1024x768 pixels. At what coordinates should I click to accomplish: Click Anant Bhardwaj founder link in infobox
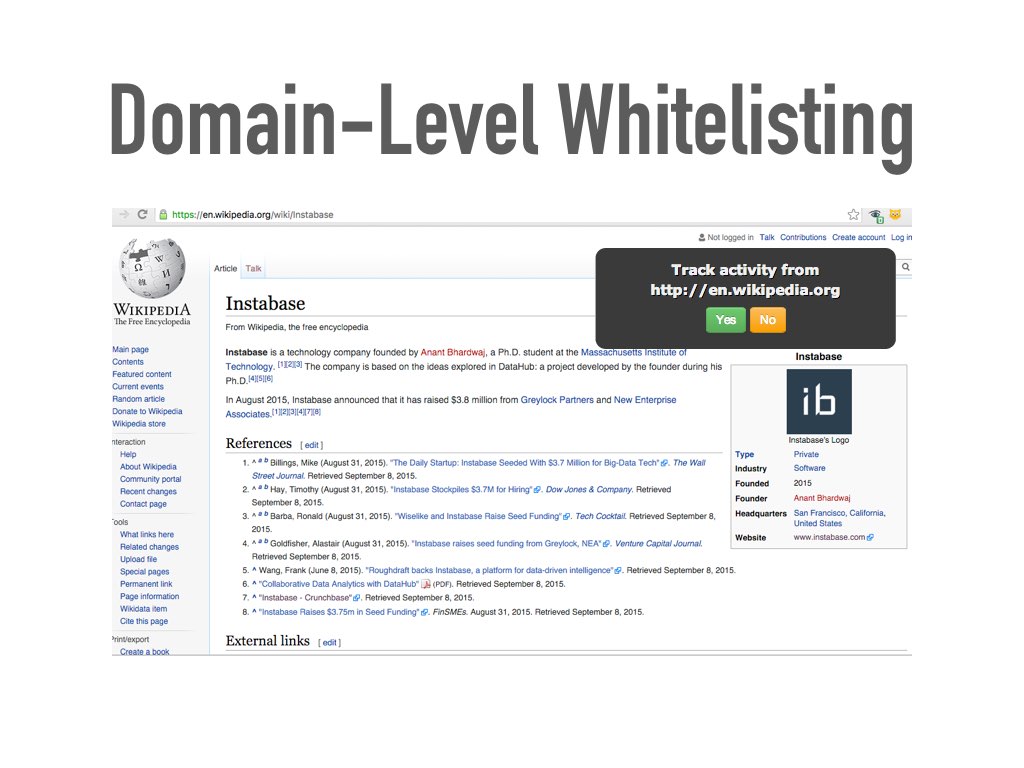[822, 498]
